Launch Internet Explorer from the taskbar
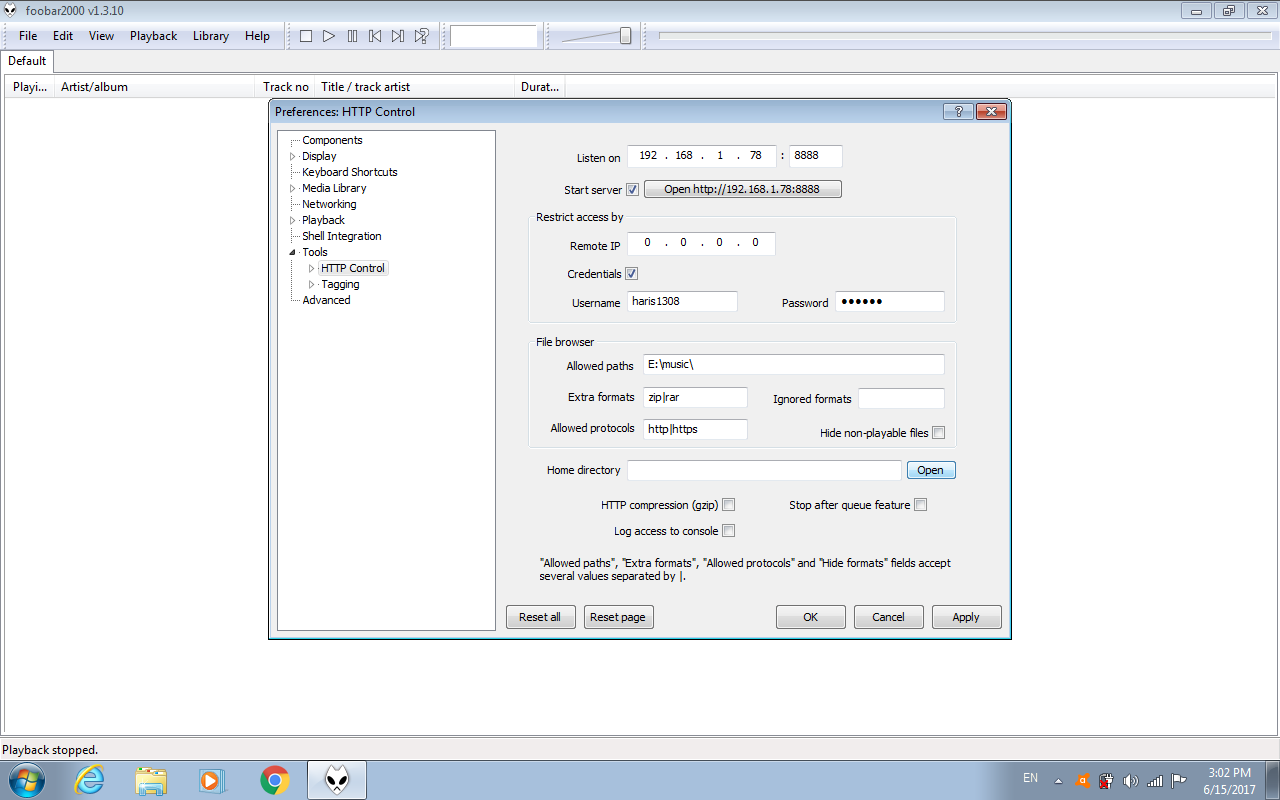The image size is (1280, 800). pyautogui.click(x=89, y=780)
